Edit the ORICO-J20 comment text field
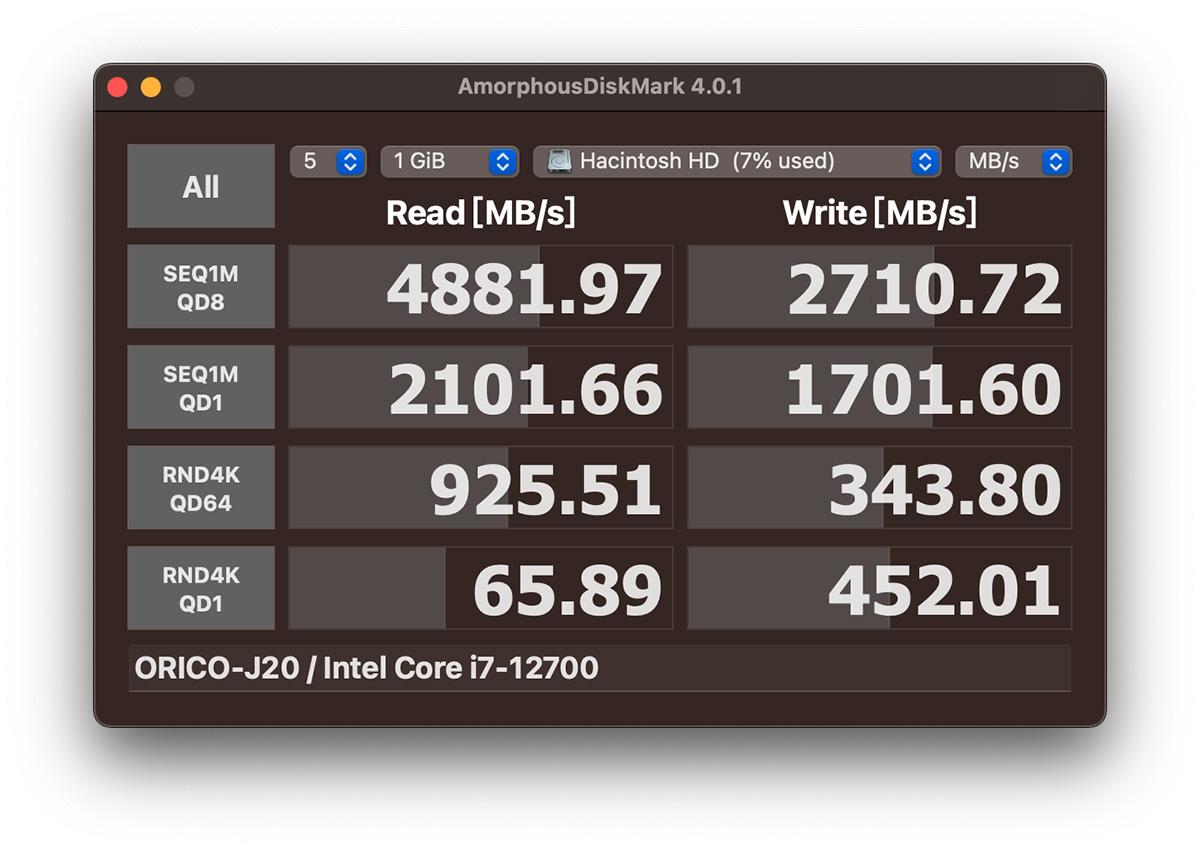Image resolution: width=1200 pixels, height=851 pixels. pyautogui.click(x=599, y=668)
